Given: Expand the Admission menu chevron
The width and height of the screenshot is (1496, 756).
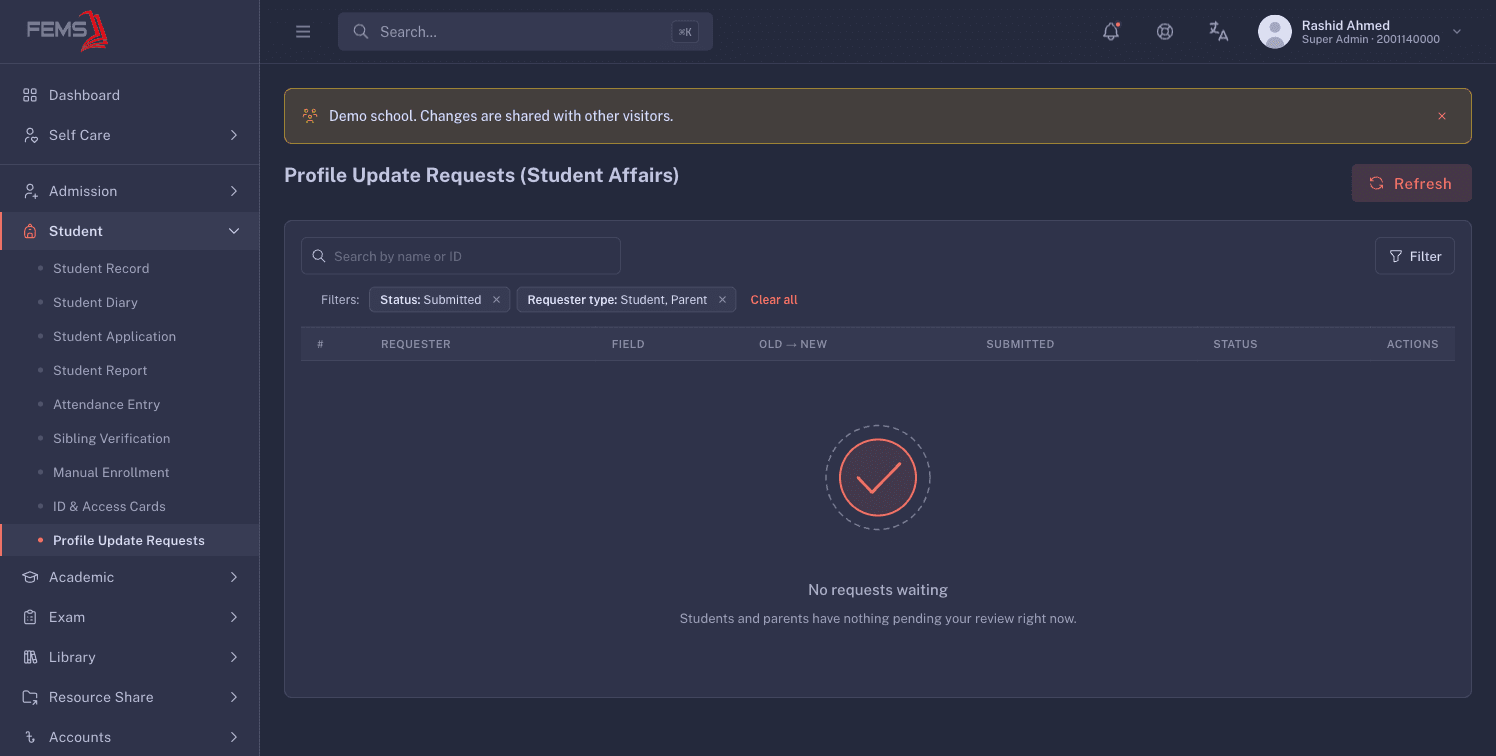Looking at the screenshot, I should pos(234,191).
